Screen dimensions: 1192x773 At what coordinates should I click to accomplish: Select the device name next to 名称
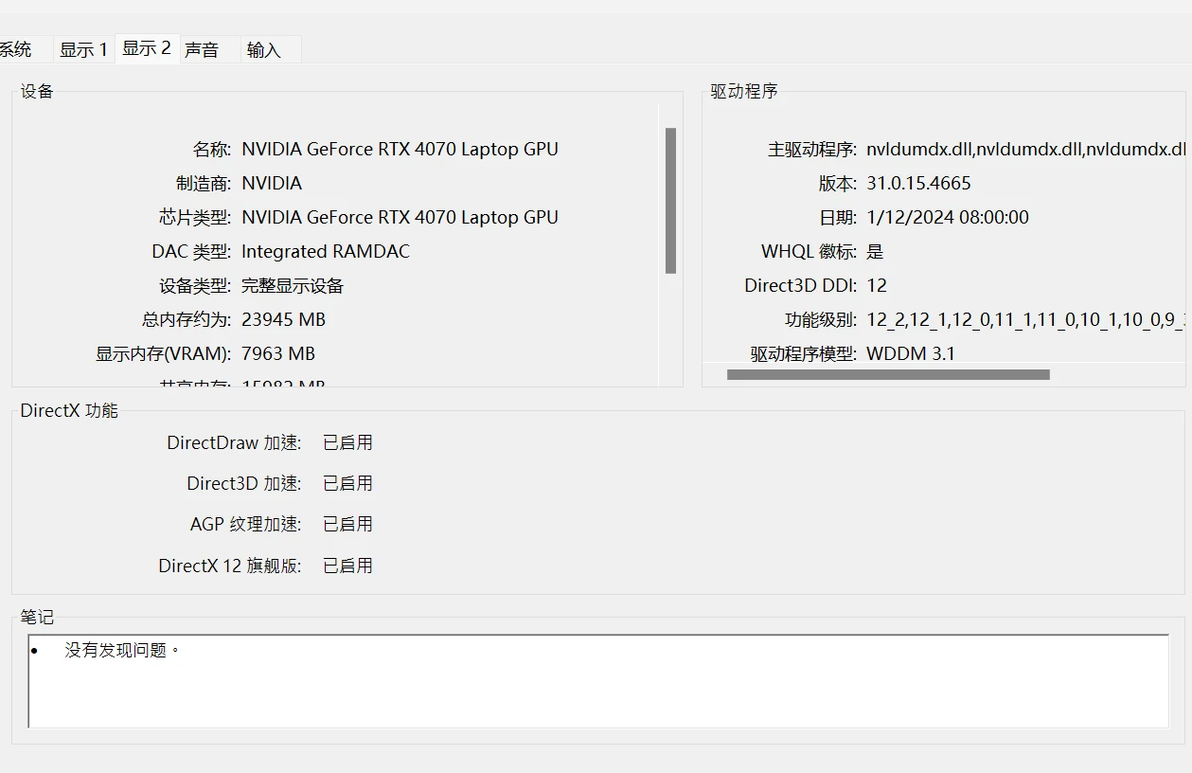pyautogui.click(x=400, y=149)
